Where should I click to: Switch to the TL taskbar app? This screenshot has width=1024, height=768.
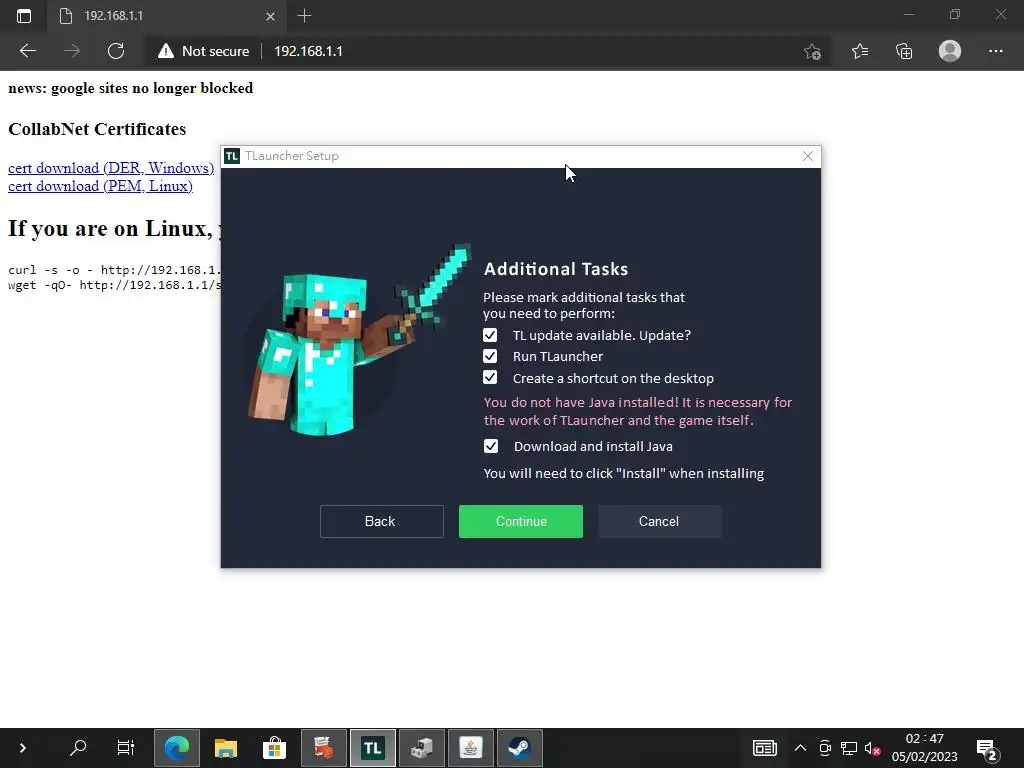(373, 748)
